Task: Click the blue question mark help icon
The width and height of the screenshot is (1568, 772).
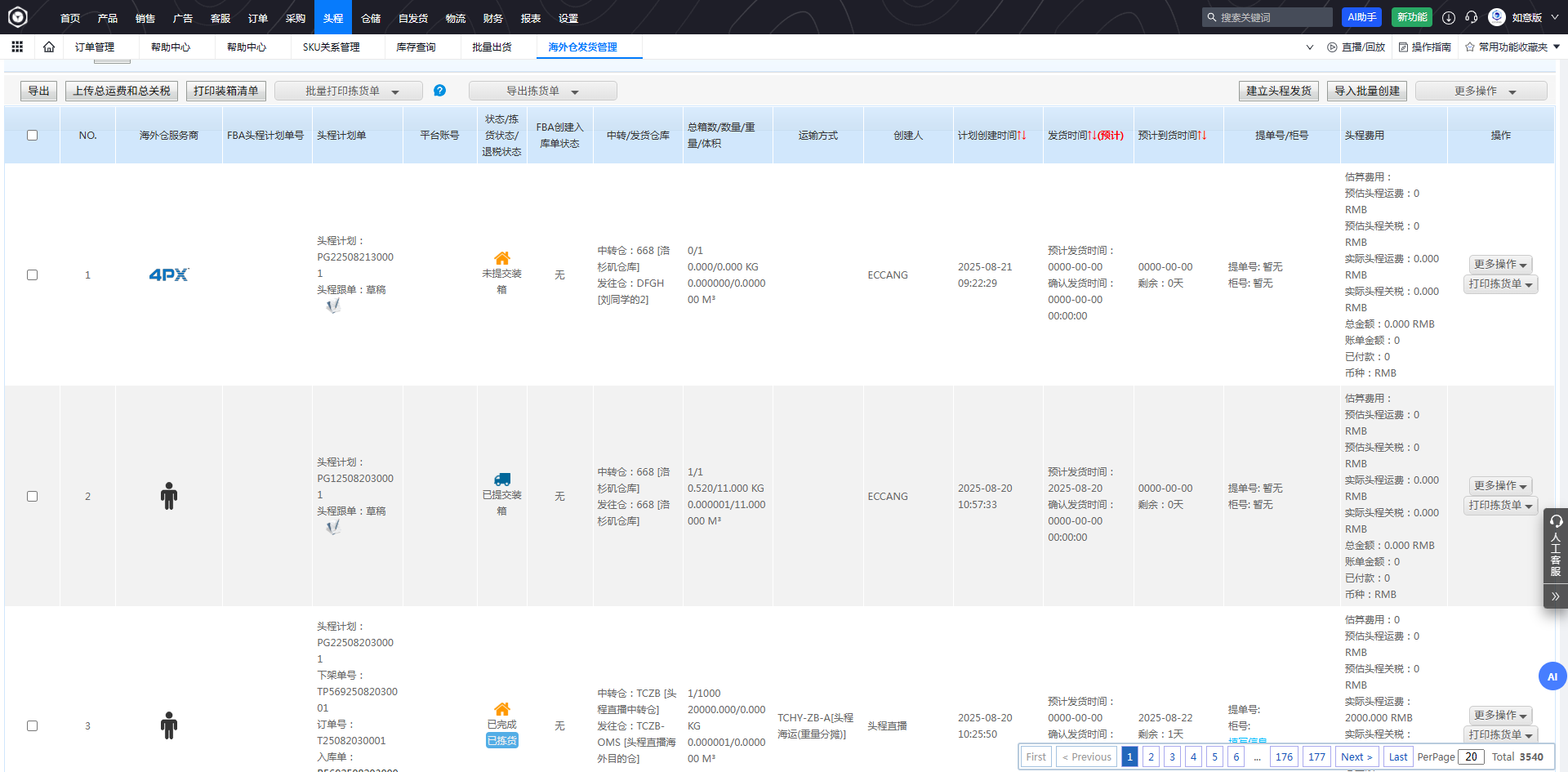Action: click(x=439, y=91)
